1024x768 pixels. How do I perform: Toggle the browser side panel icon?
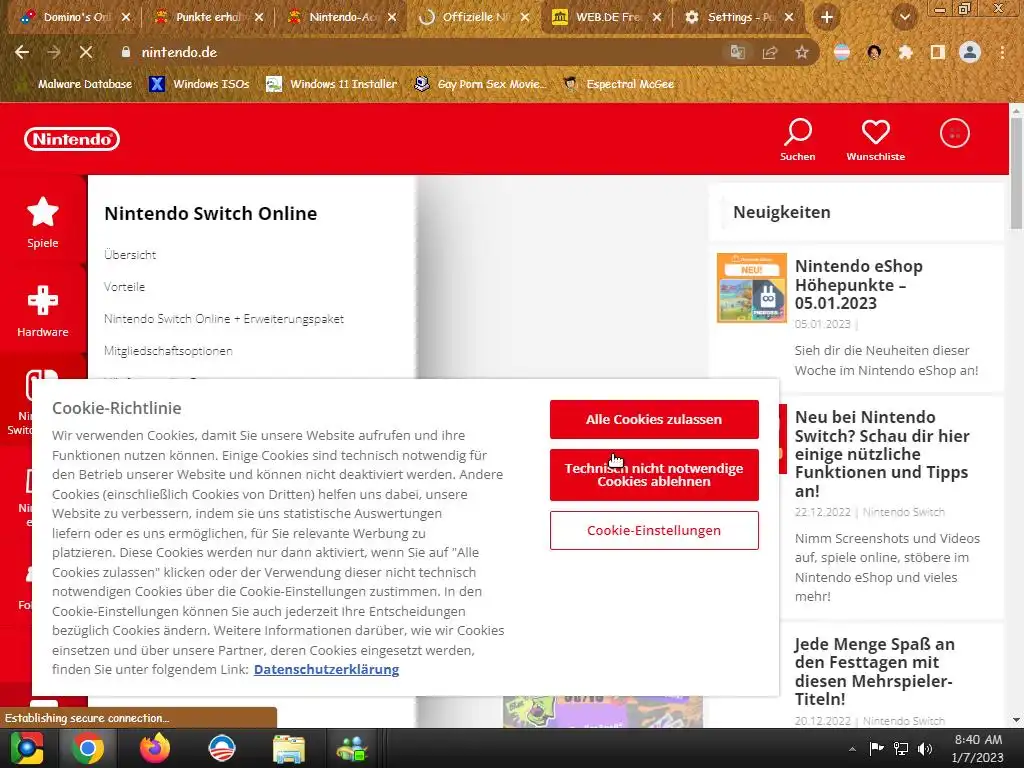(938, 52)
